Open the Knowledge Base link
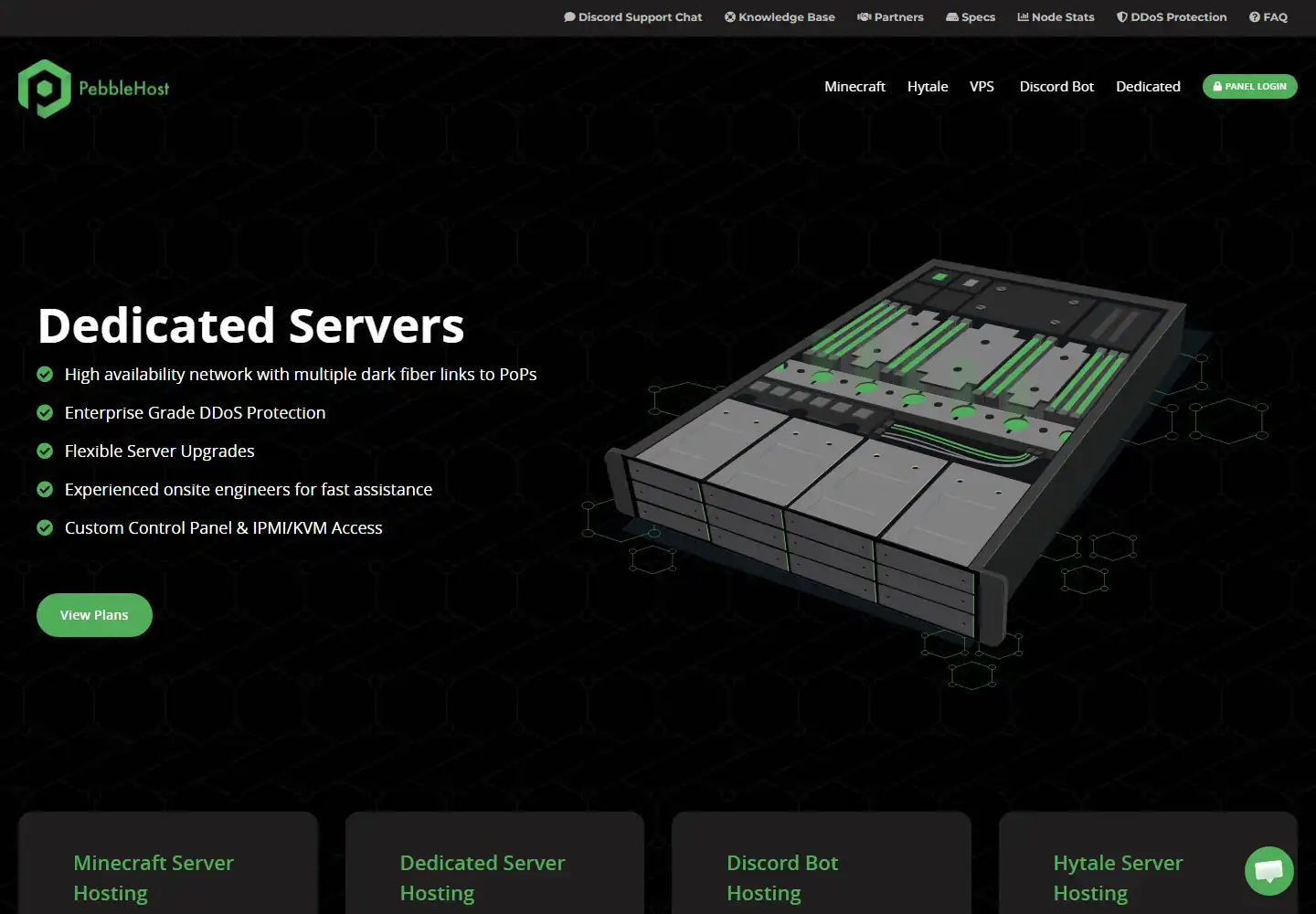 click(x=780, y=17)
